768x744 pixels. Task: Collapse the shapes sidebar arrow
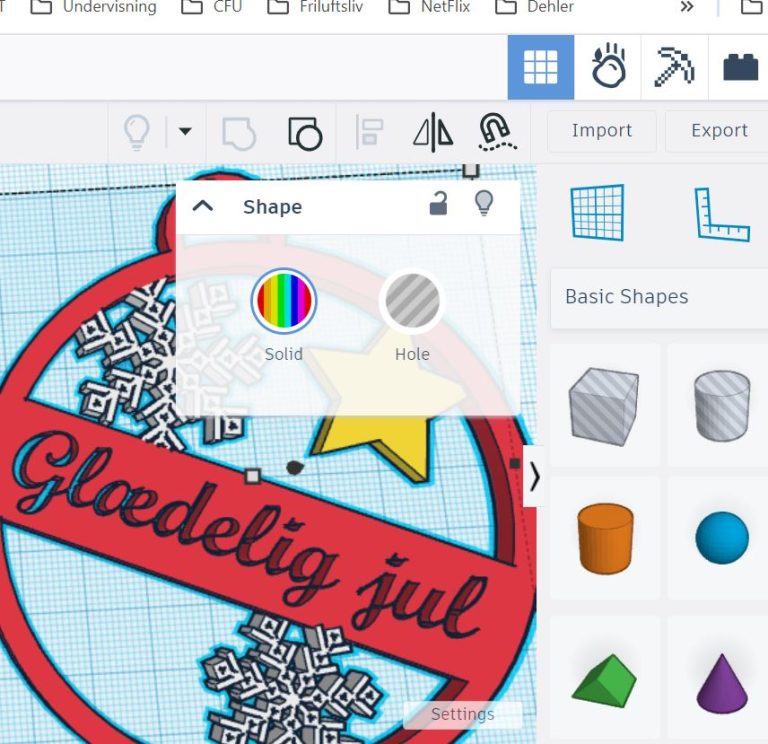click(534, 477)
